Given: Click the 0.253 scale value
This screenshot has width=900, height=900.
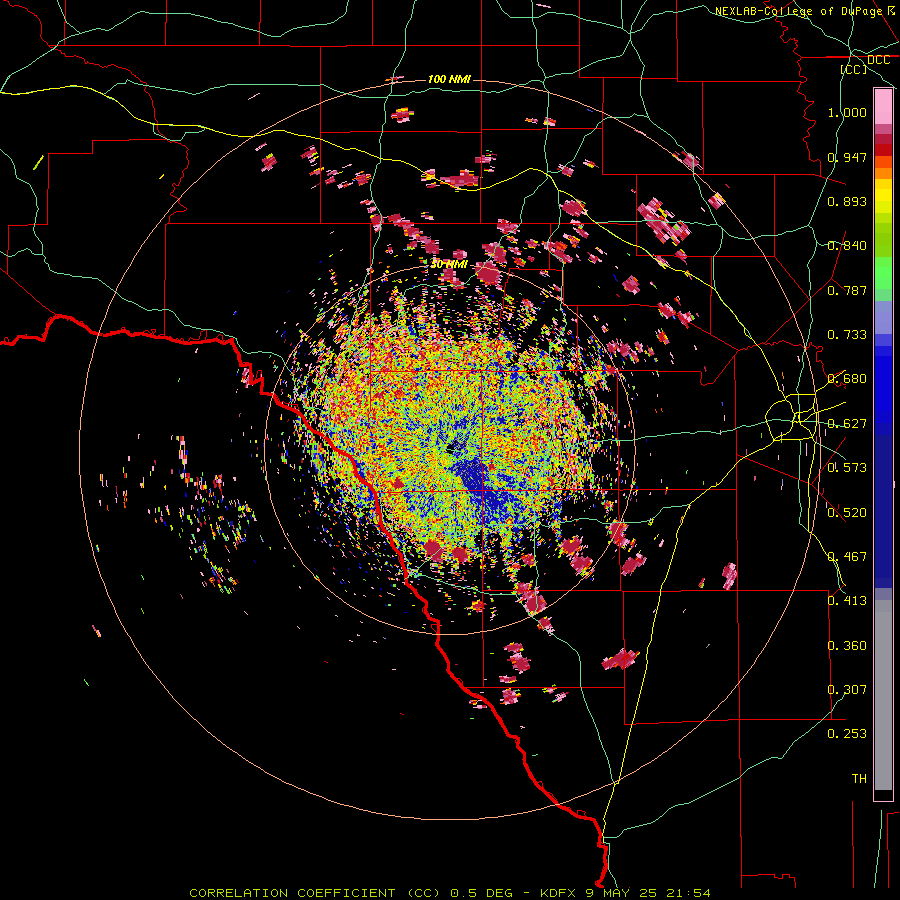Looking at the screenshot, I should 847,734.
